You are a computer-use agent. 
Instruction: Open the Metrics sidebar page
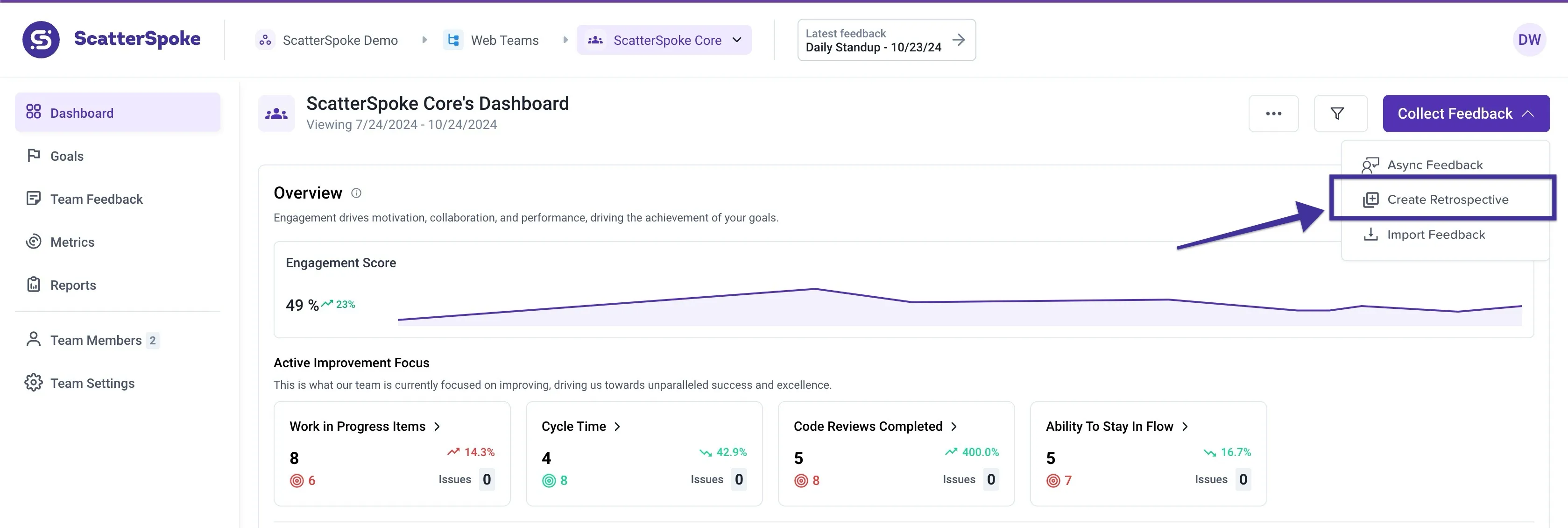coord(72,242)
